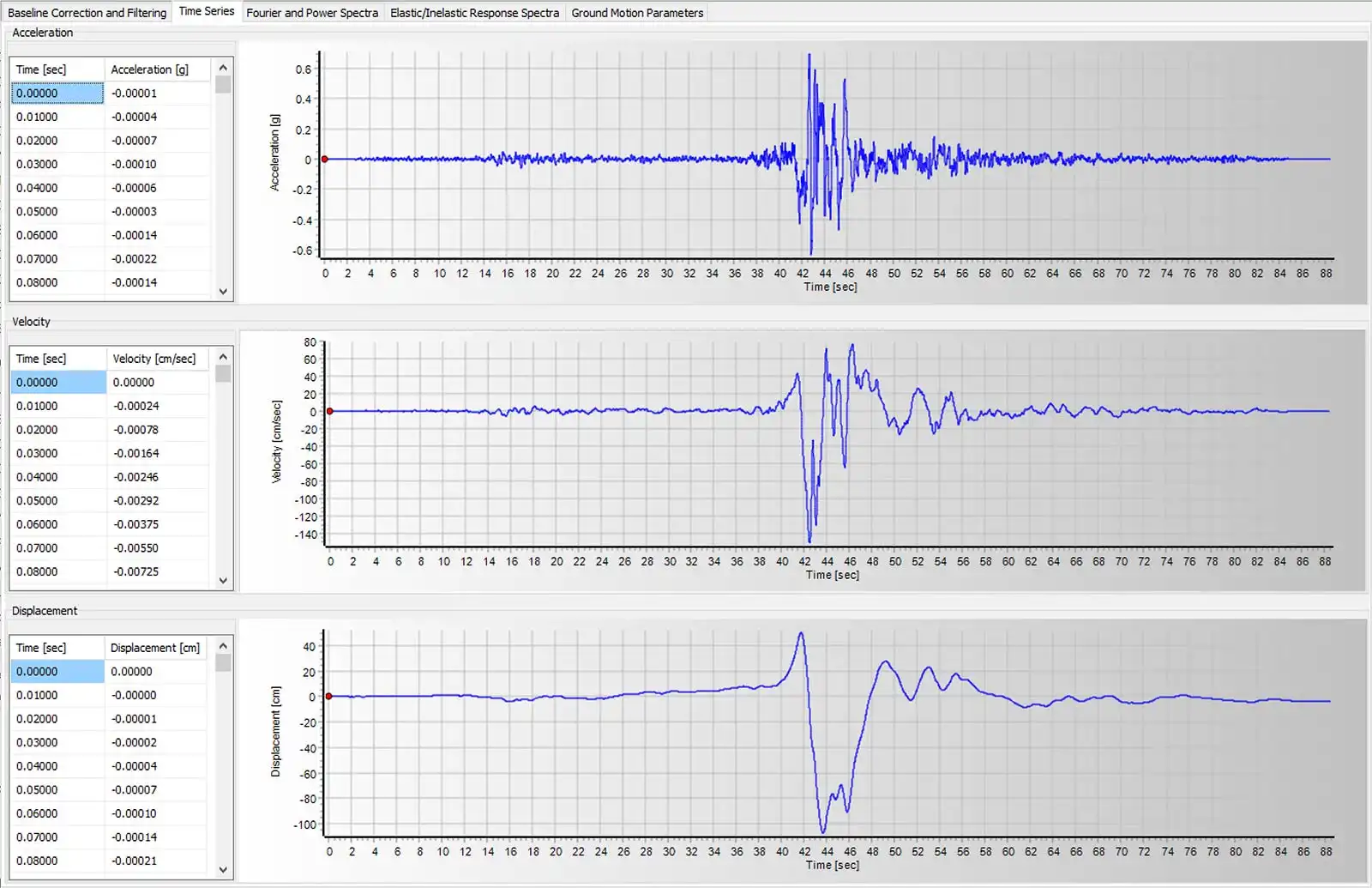Open the Ground Motion Parameters tab

[x=636, y=13]
